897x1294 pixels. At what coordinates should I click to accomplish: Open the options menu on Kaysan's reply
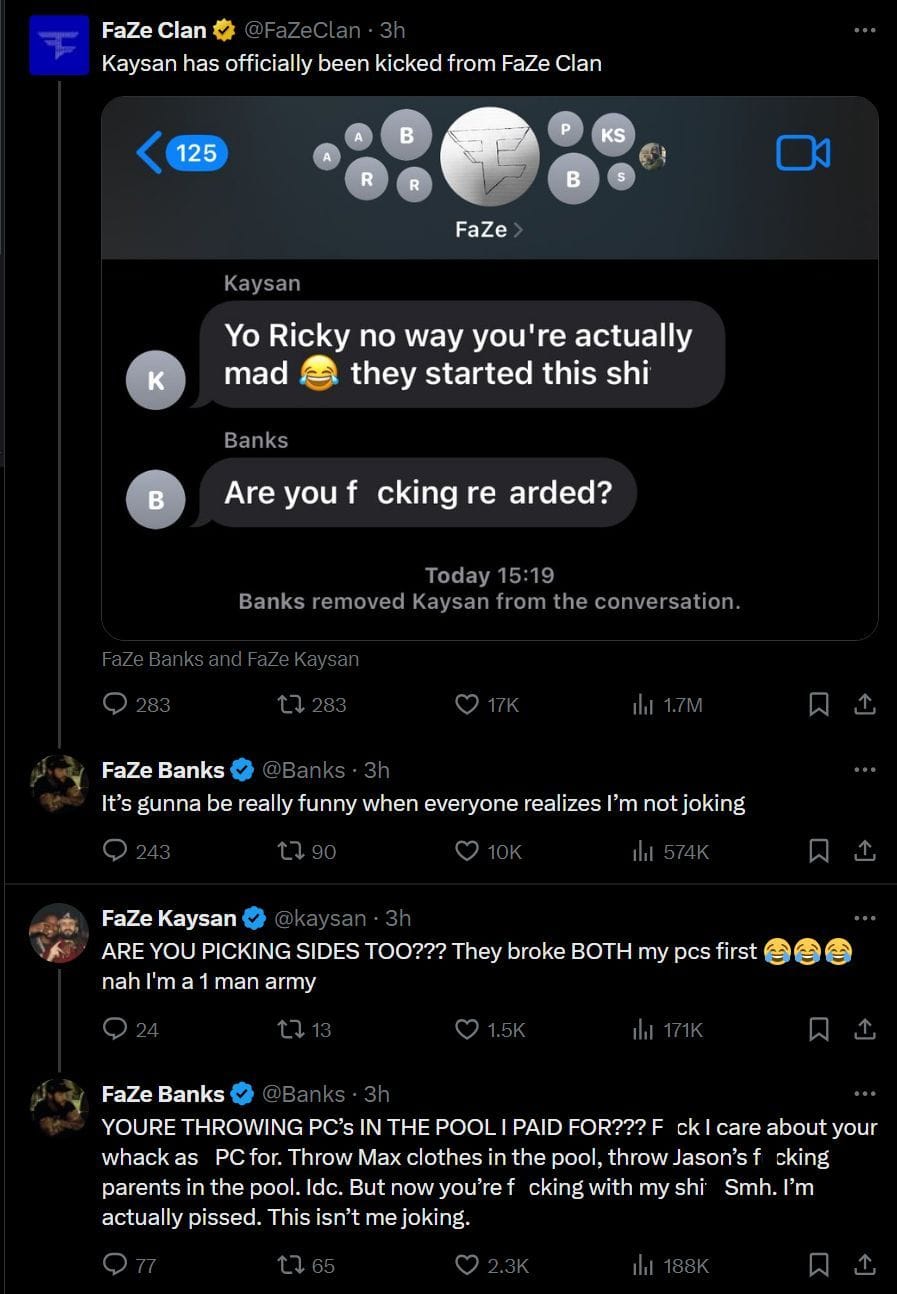tap(863, 917)
